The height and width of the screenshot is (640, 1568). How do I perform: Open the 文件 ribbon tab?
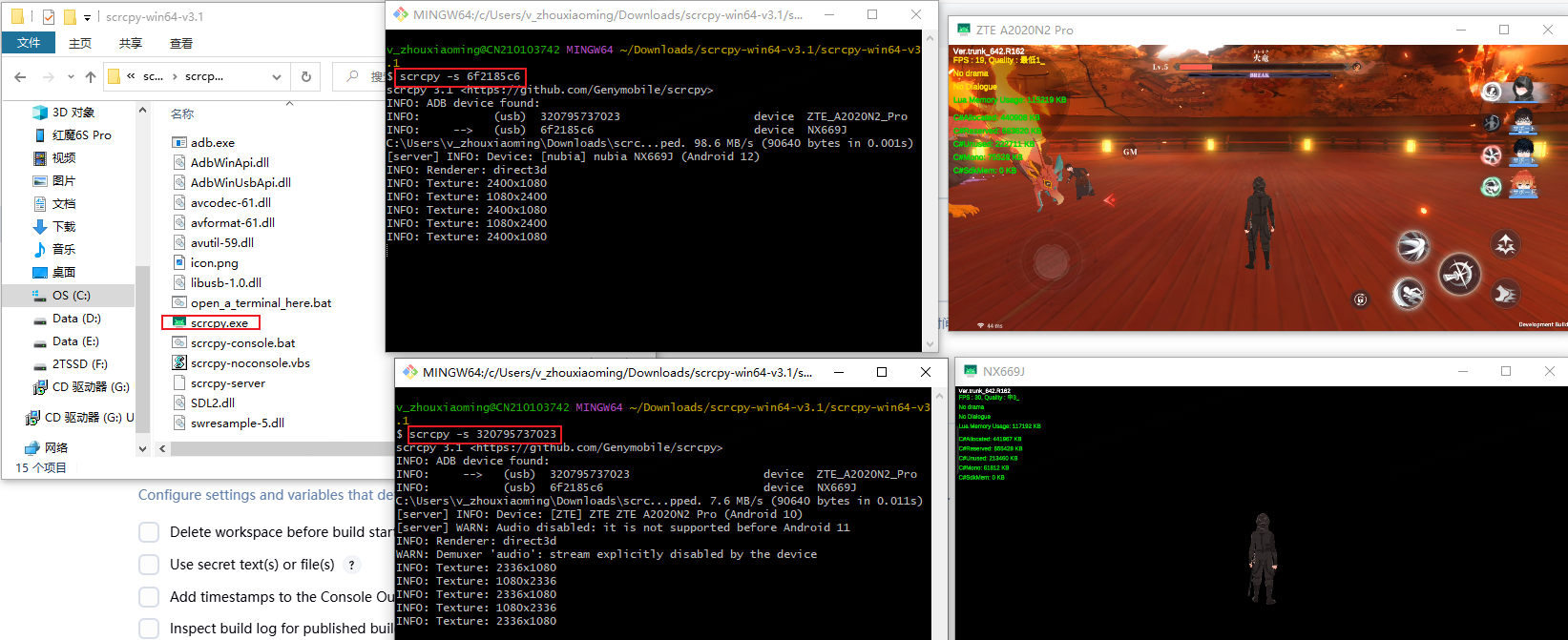(29, 43)
